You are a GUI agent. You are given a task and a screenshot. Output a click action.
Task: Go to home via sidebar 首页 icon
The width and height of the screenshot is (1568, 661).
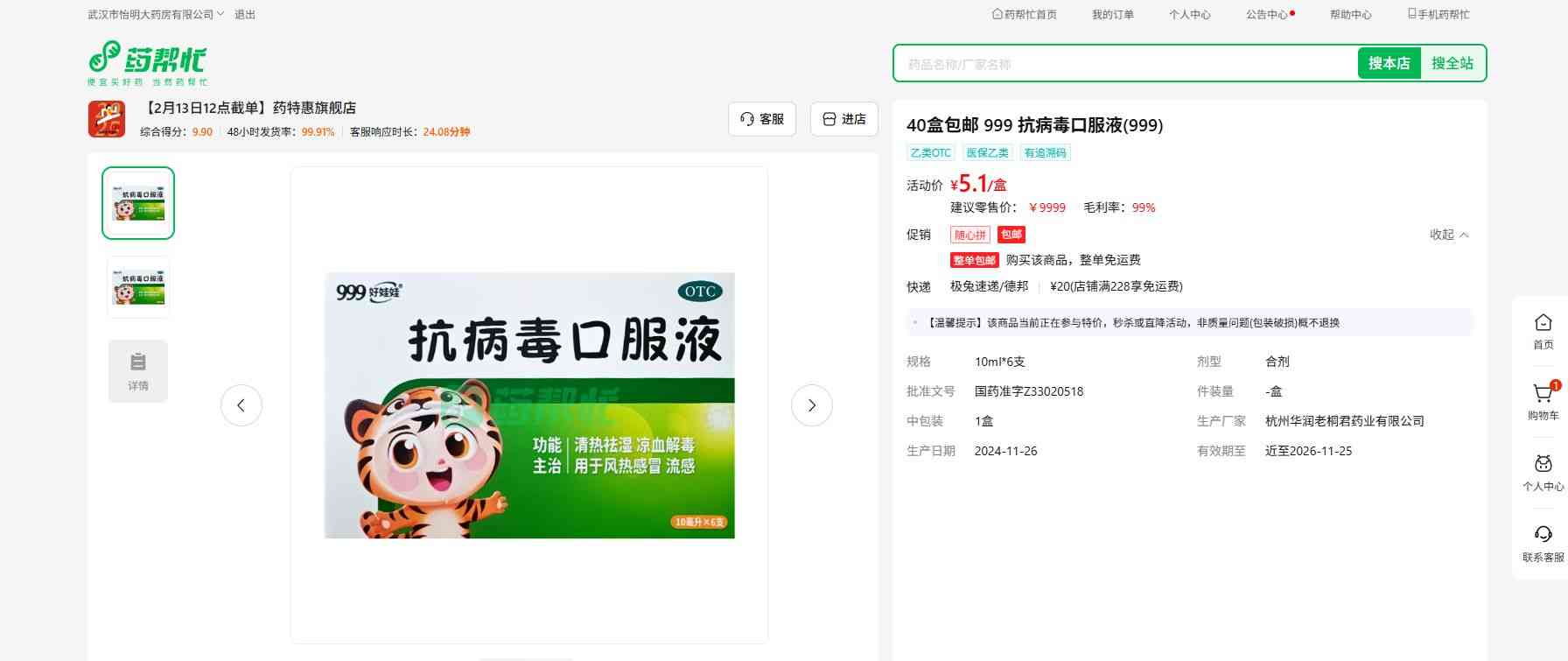[x=1543, y=324]
